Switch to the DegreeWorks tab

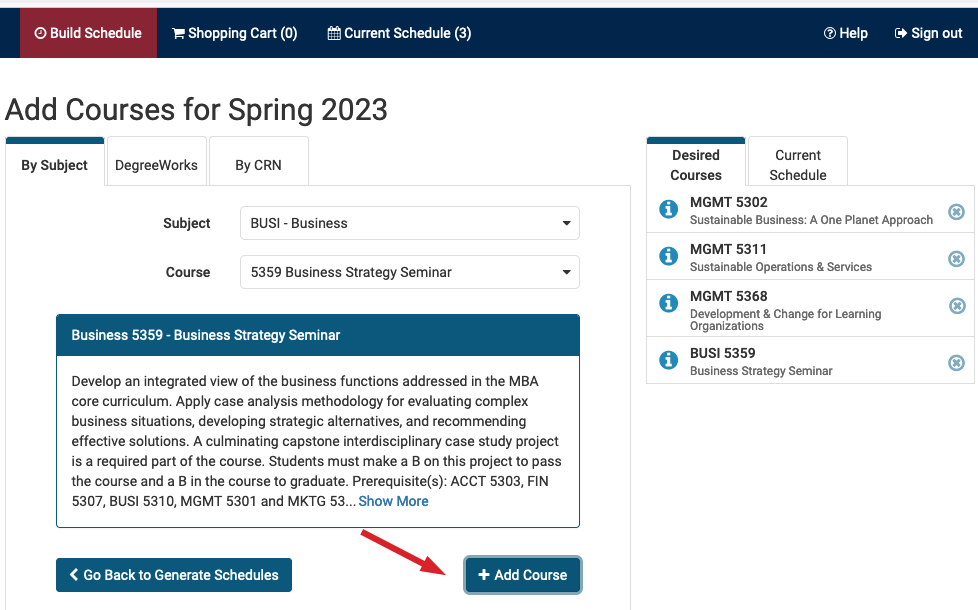click(157, 162)
